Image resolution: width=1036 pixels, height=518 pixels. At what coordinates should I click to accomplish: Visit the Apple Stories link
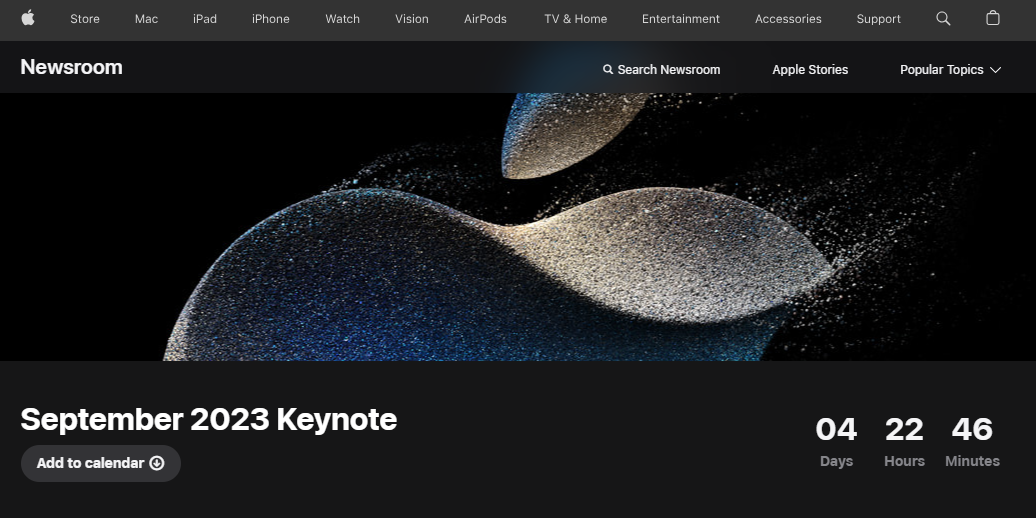pyautogui.click(x=810, y=69)
